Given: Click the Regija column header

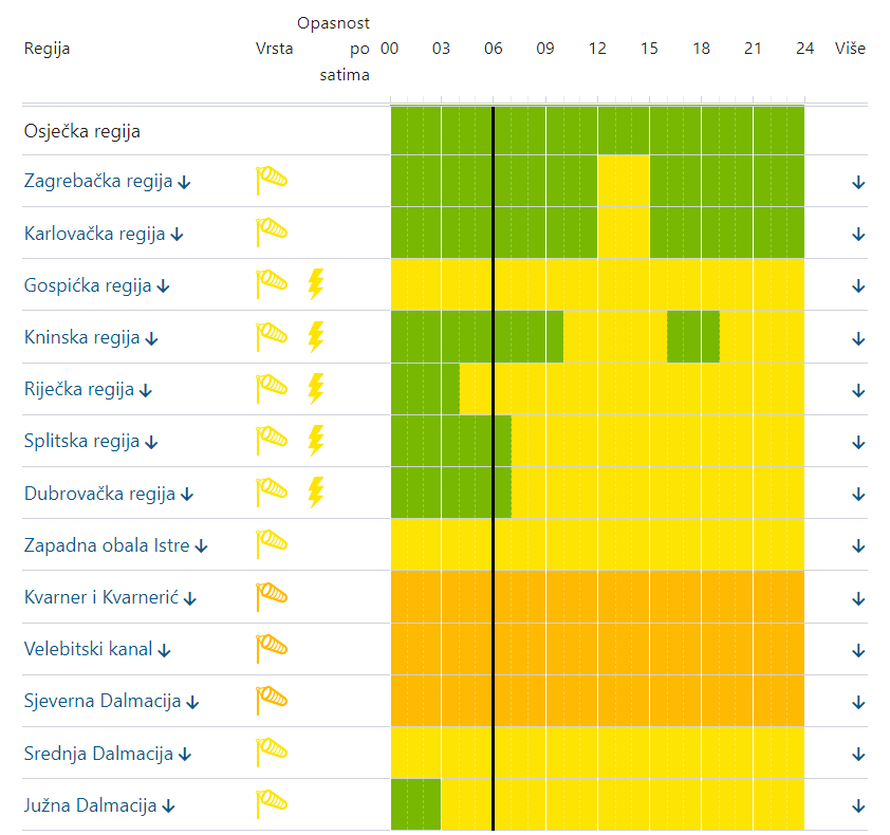Looking at the screenshot, I should (x=47, y=48).
